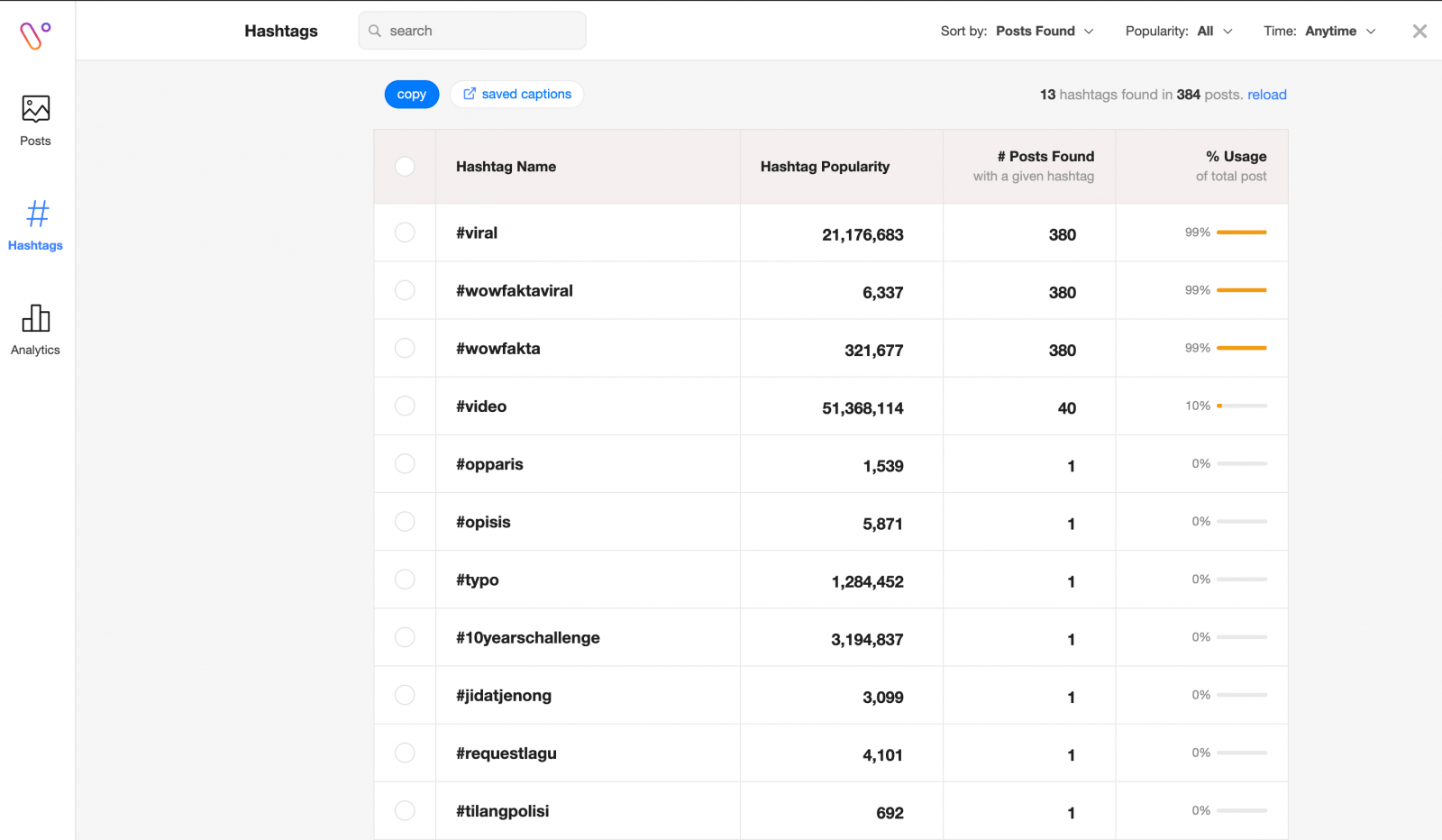
Task: Focus the hashtag search field
Action: coord(472,31)
